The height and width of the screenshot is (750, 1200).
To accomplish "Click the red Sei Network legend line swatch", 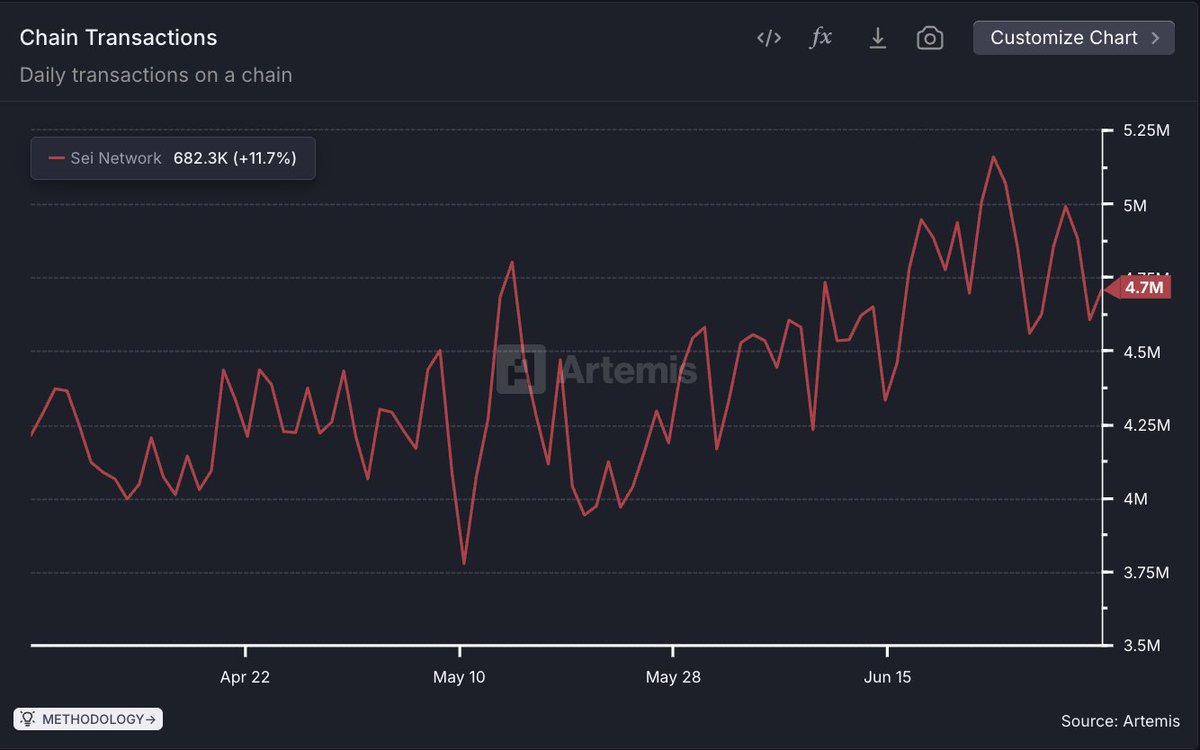I will coord(56,158).
